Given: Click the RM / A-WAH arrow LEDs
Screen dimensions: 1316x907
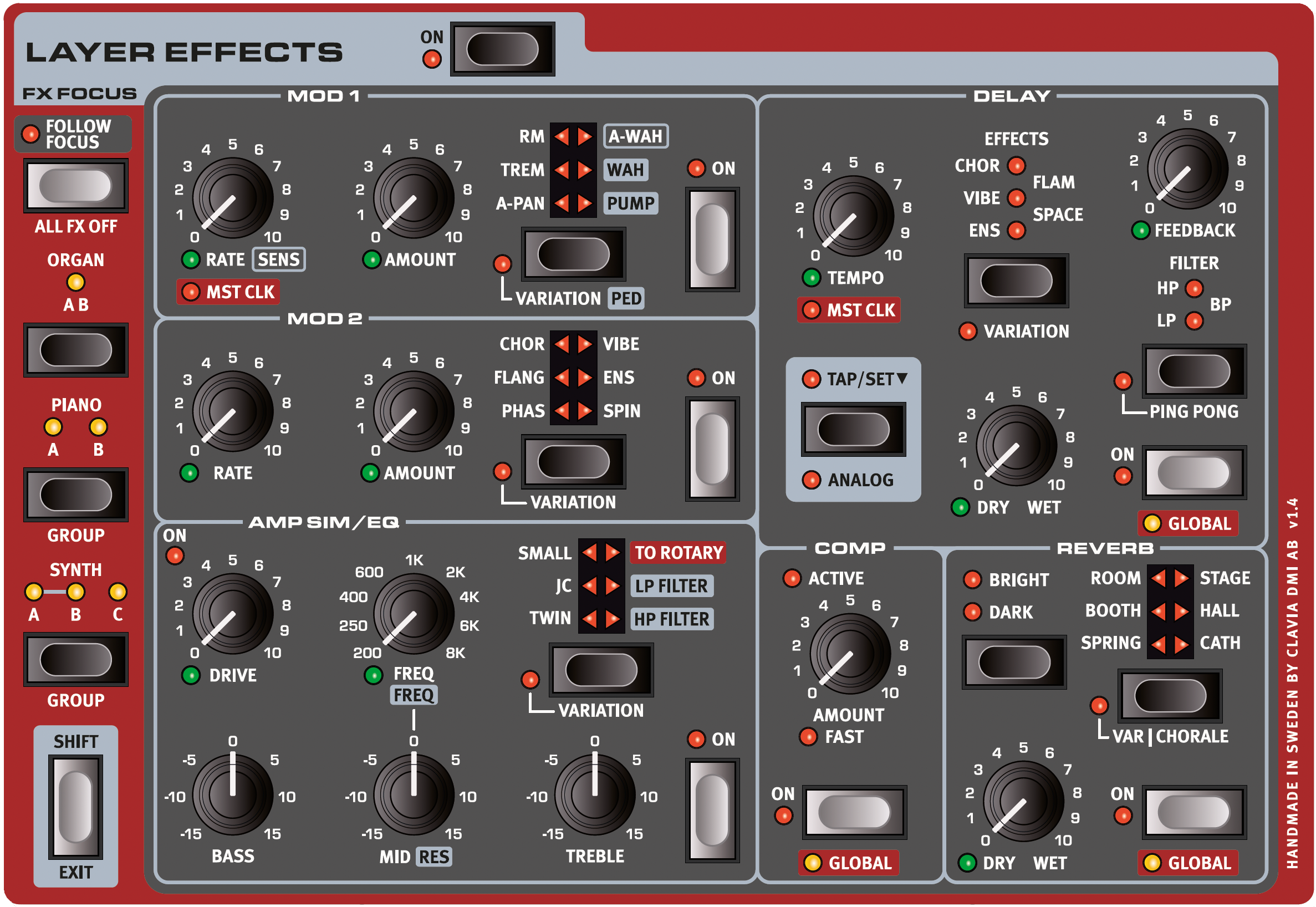Looking at the screenshot, I should click(573, 136).
